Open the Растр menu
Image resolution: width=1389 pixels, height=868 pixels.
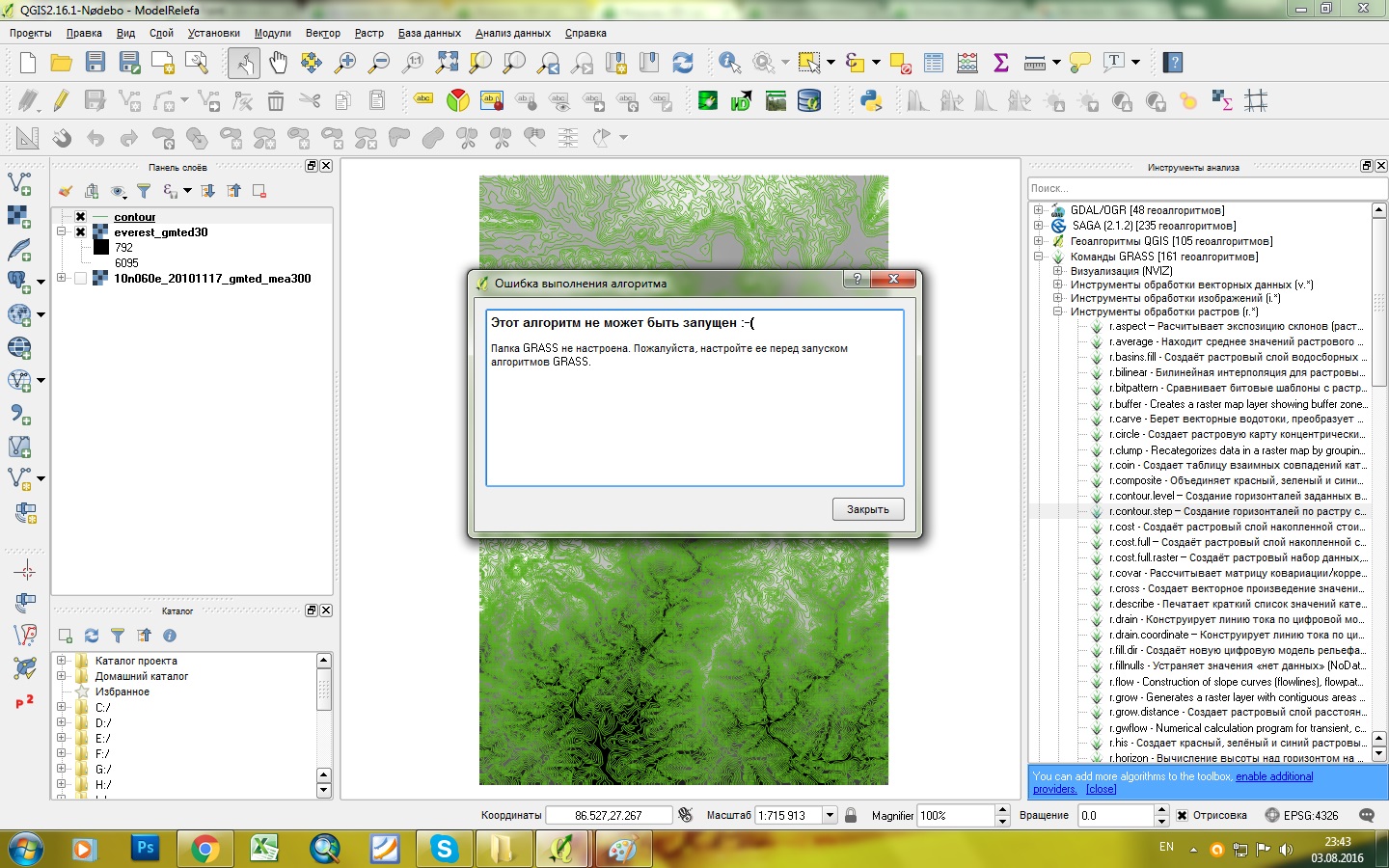point(368,33)
